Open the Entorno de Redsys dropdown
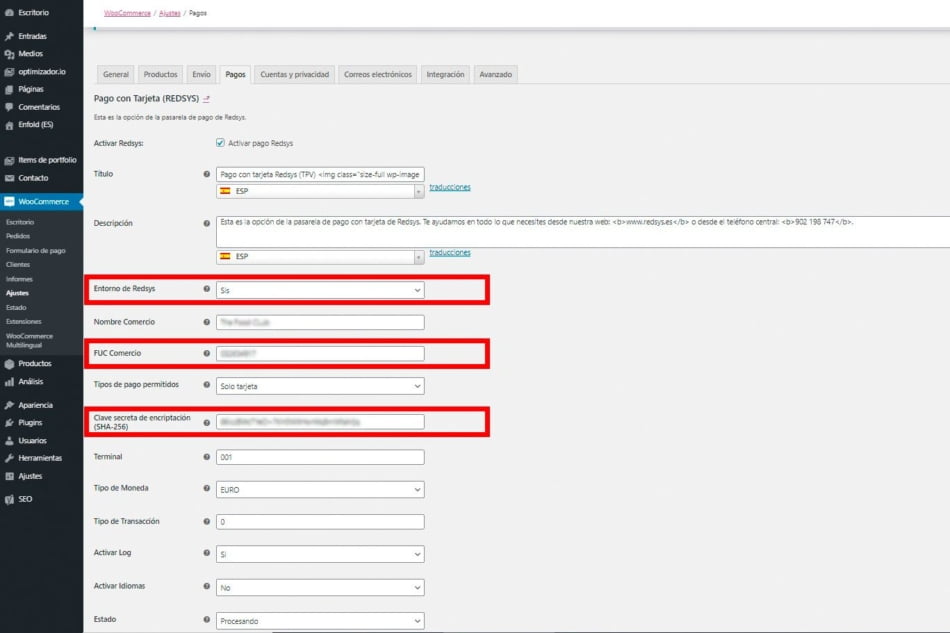 [320, 289]
